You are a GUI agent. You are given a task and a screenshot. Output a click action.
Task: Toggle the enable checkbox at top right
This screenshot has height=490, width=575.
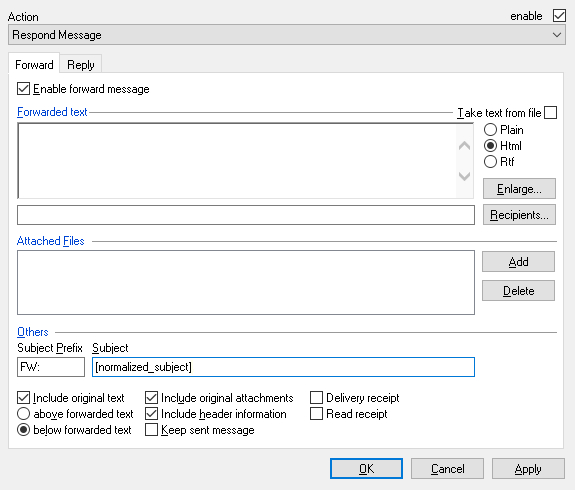pos(559,16)
